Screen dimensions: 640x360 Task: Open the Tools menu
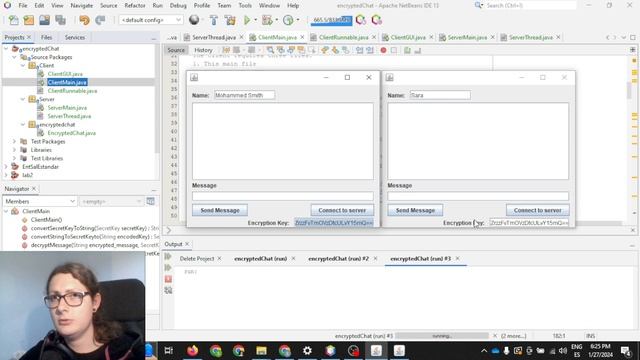click(x=245, y=6)
